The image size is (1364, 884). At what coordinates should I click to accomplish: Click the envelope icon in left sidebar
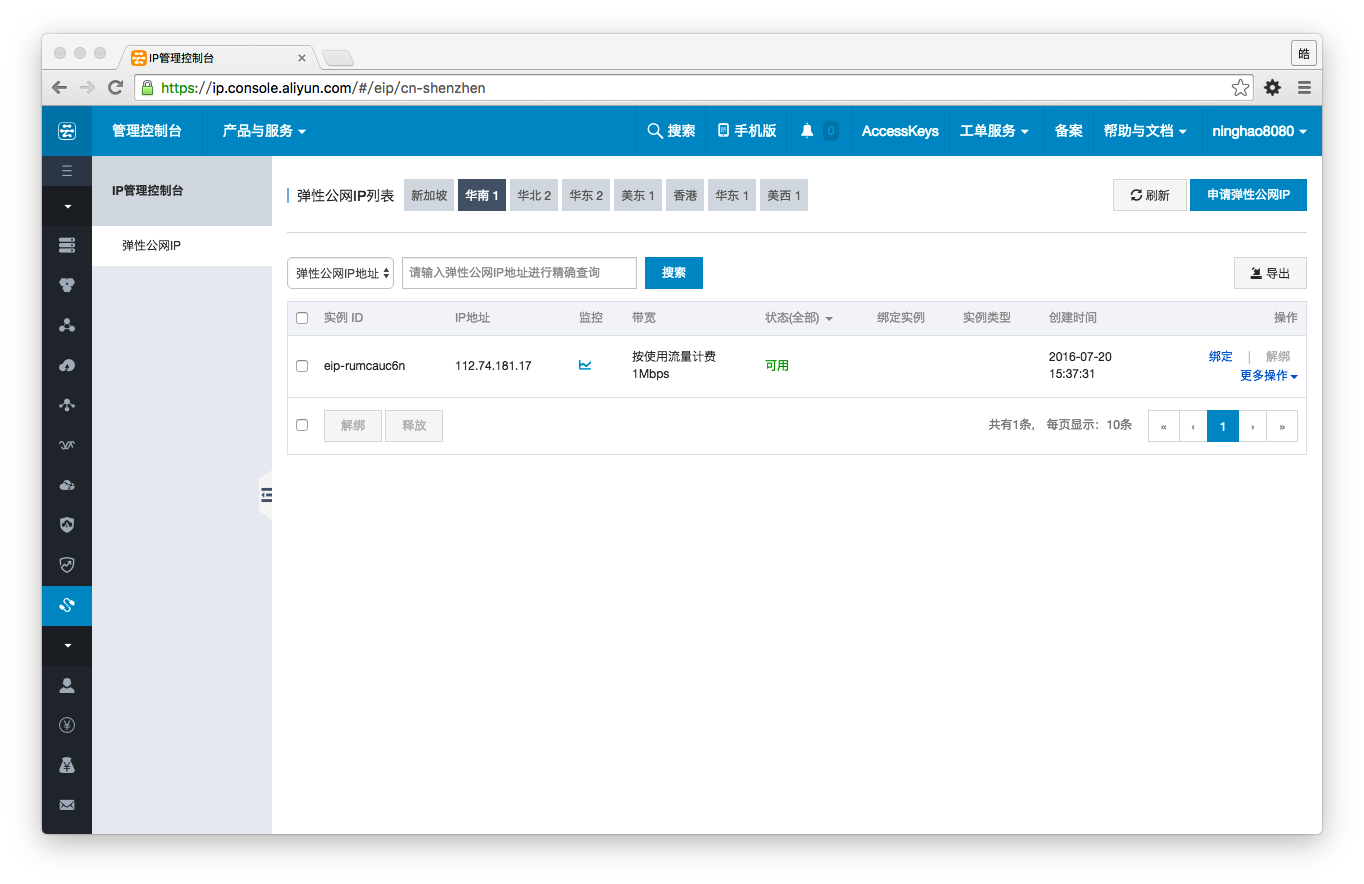67,805
